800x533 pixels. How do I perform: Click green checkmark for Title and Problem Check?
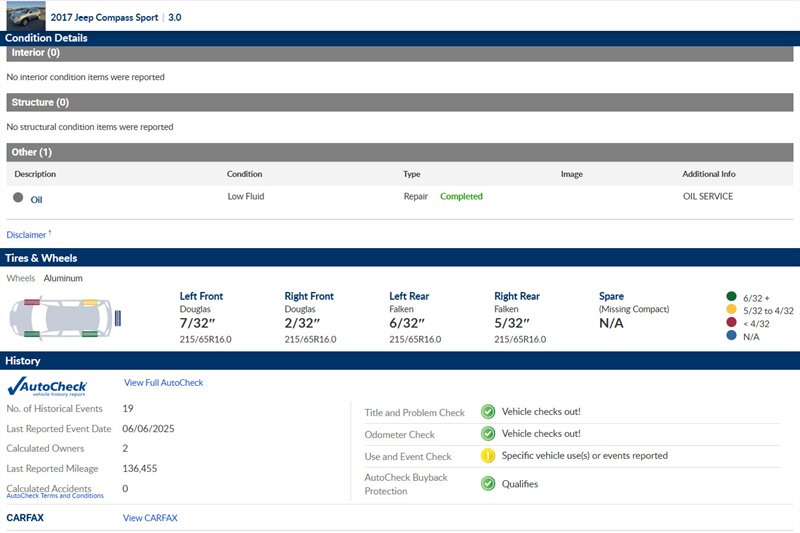(x=488, y=411)
